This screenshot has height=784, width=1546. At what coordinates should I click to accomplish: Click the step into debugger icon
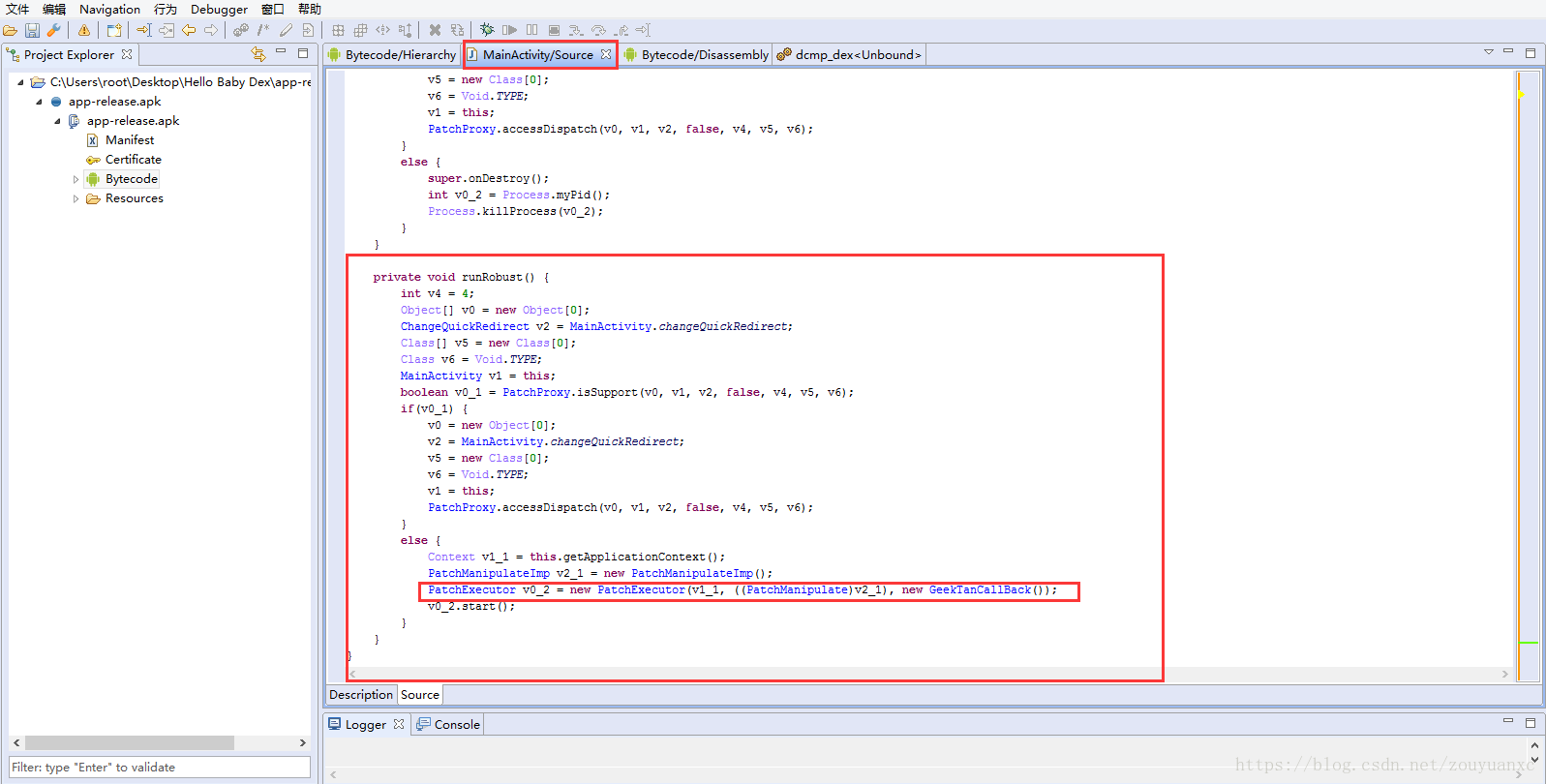[576, 30]
